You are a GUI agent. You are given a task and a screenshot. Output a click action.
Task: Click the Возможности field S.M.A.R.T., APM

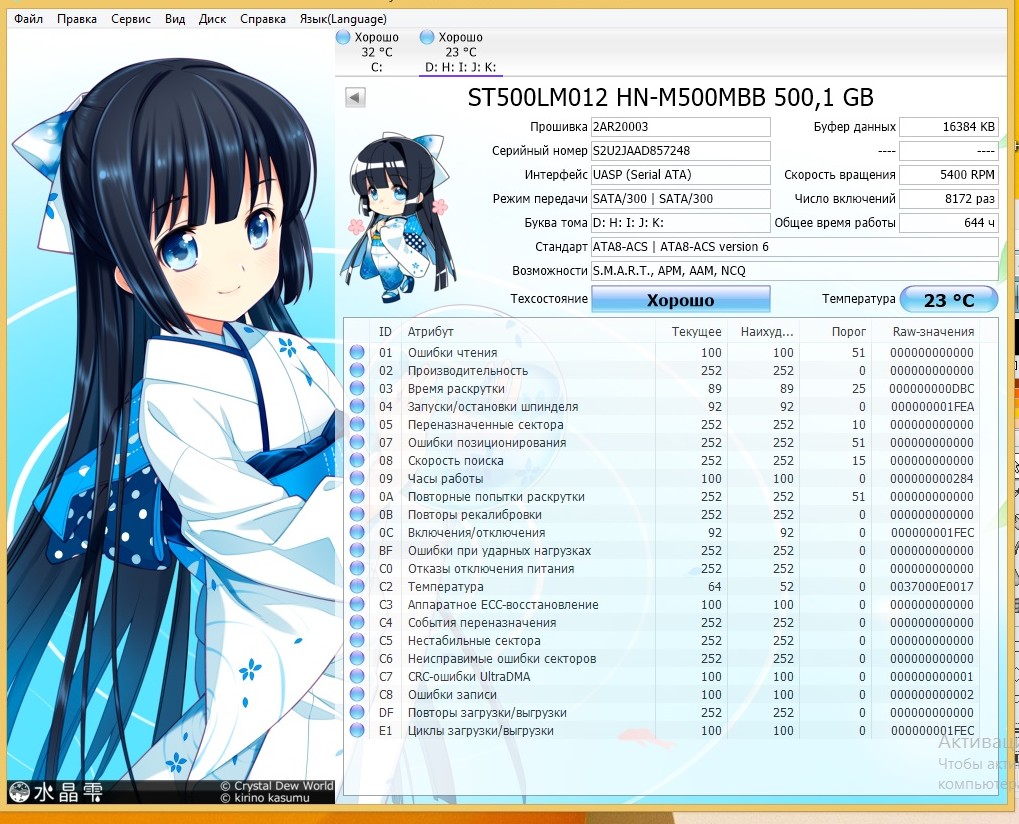click(795, 271)
